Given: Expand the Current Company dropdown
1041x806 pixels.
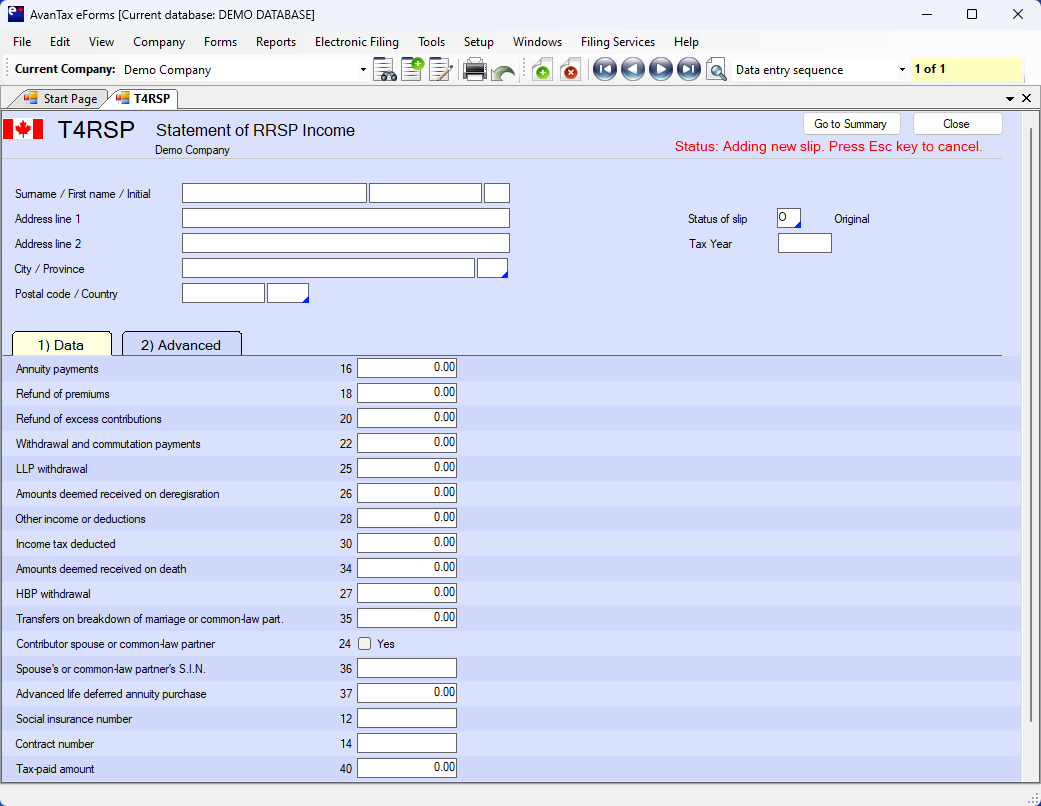Looking at the screenshot, I should (363, 70).
